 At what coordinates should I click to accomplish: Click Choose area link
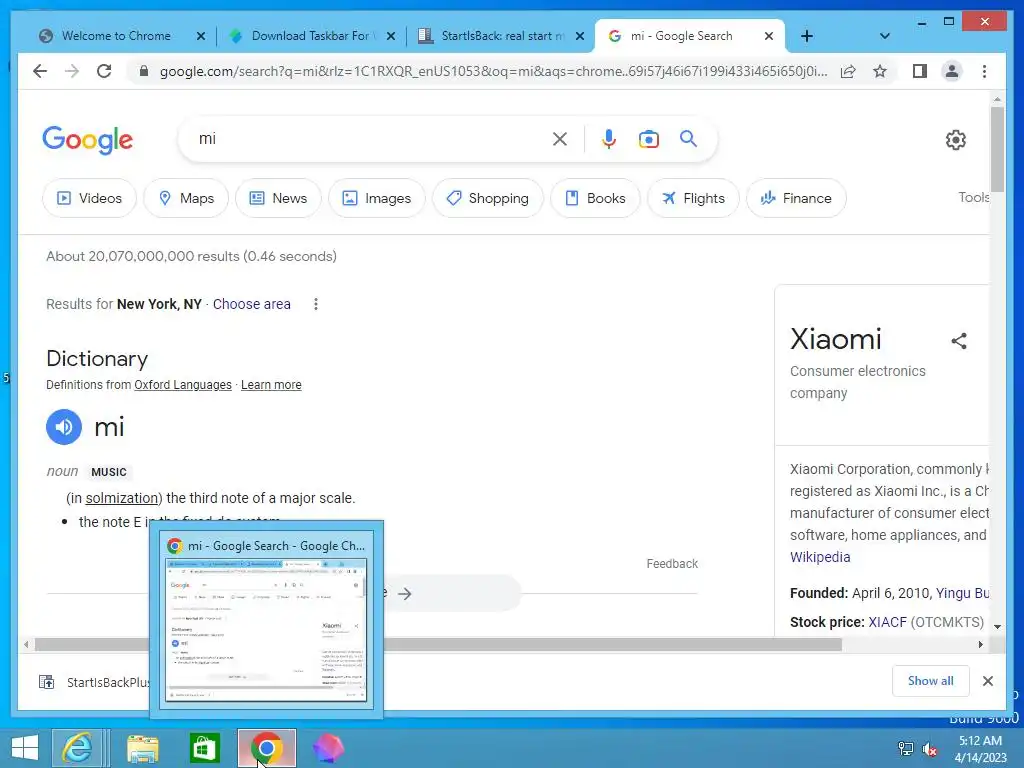(x=251, y=304)
